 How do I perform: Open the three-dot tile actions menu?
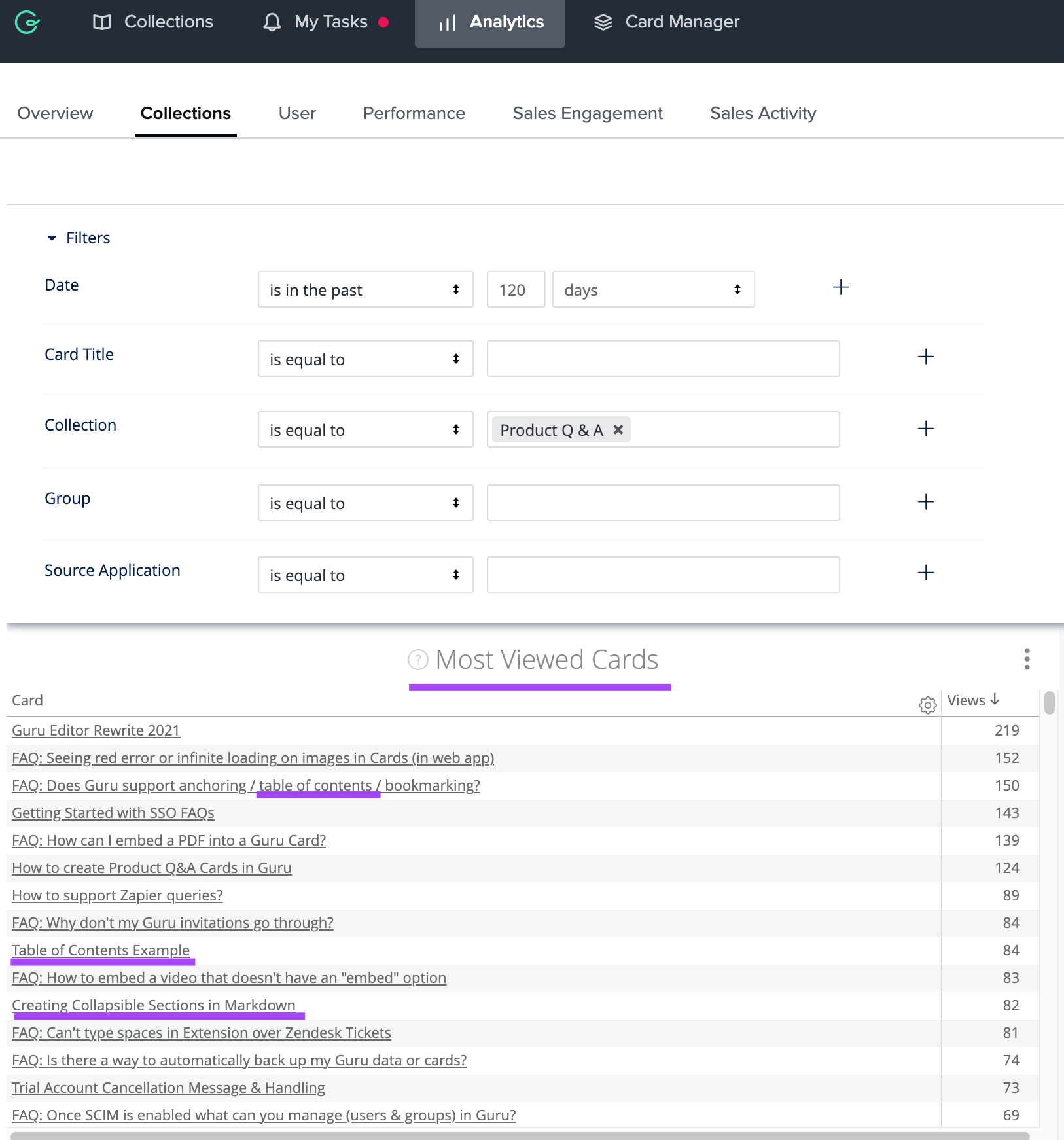pyautogui.click(x=1027, y=659)
